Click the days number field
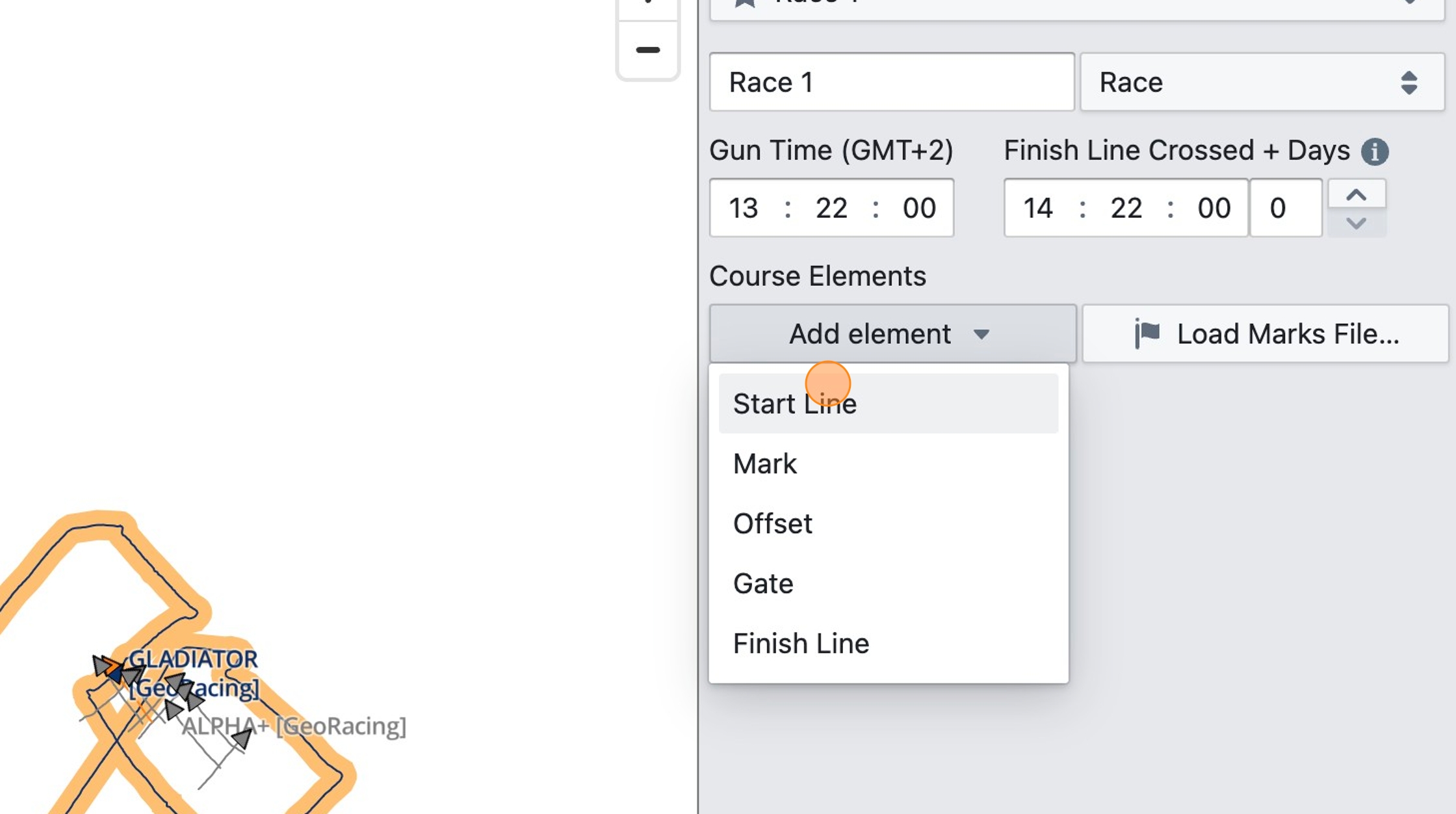The width and height of the screenshot is (1456, 814). (x=1284, y=208)
